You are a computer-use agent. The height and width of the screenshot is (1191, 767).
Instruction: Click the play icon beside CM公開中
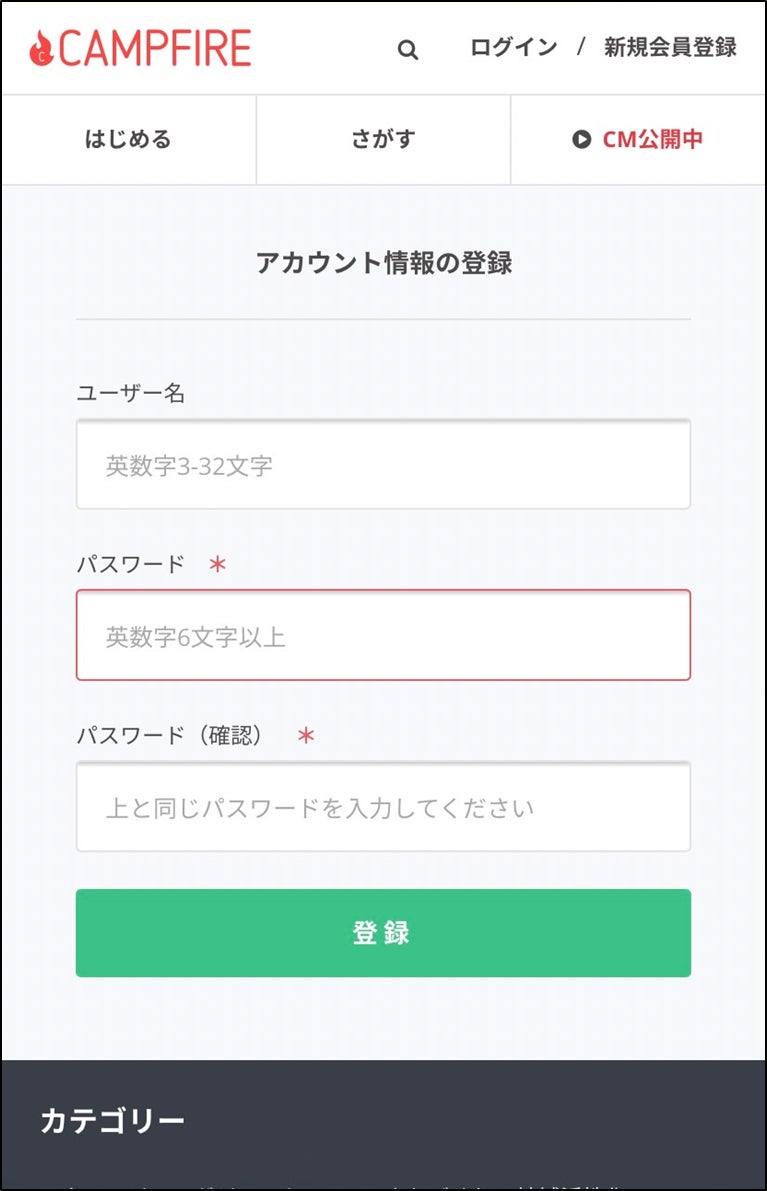581,139
